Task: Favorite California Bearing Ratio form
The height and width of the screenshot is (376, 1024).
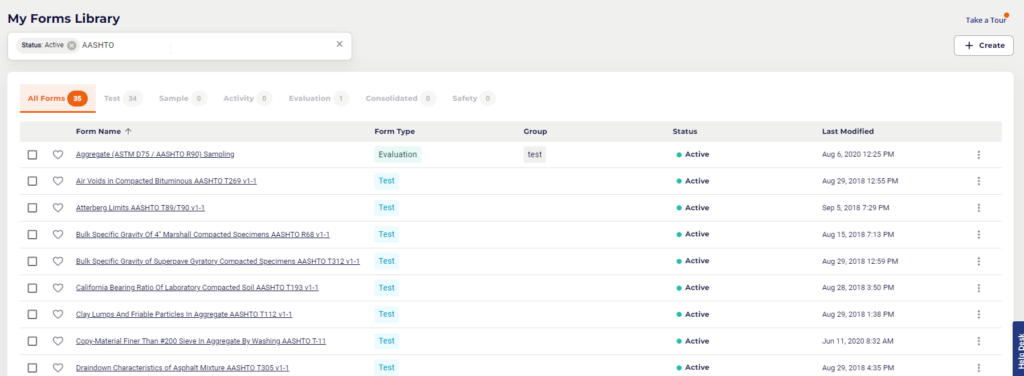Action: pyautogui.click(x=57, y=287)
